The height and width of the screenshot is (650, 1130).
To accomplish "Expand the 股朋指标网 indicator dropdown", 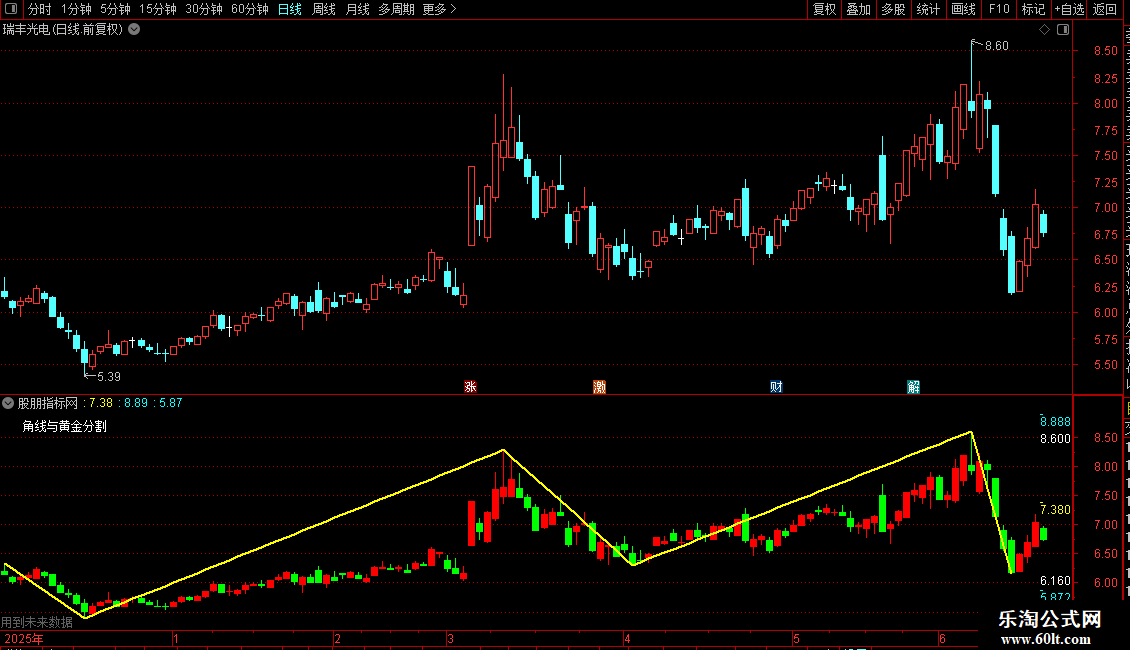I will [x=8, y=403].
